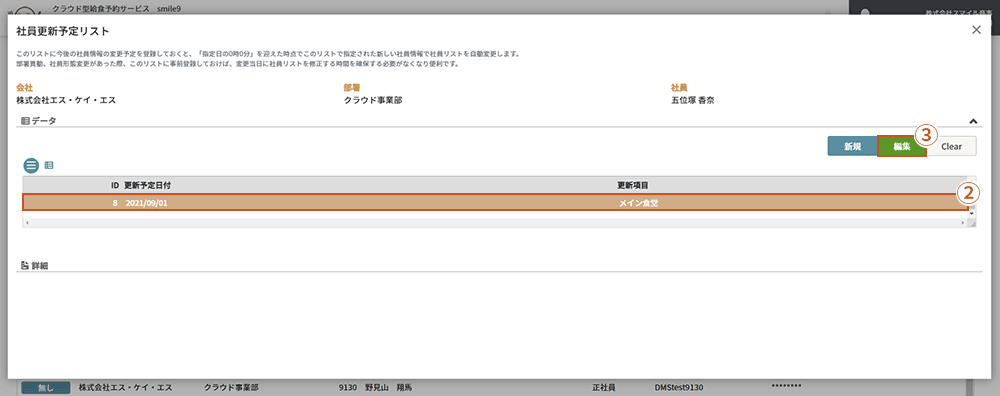The width and height of the screenshot is (1000, 396).
Task: Click クラウド事業部 in background list row
Action: (x=233, y=387)
